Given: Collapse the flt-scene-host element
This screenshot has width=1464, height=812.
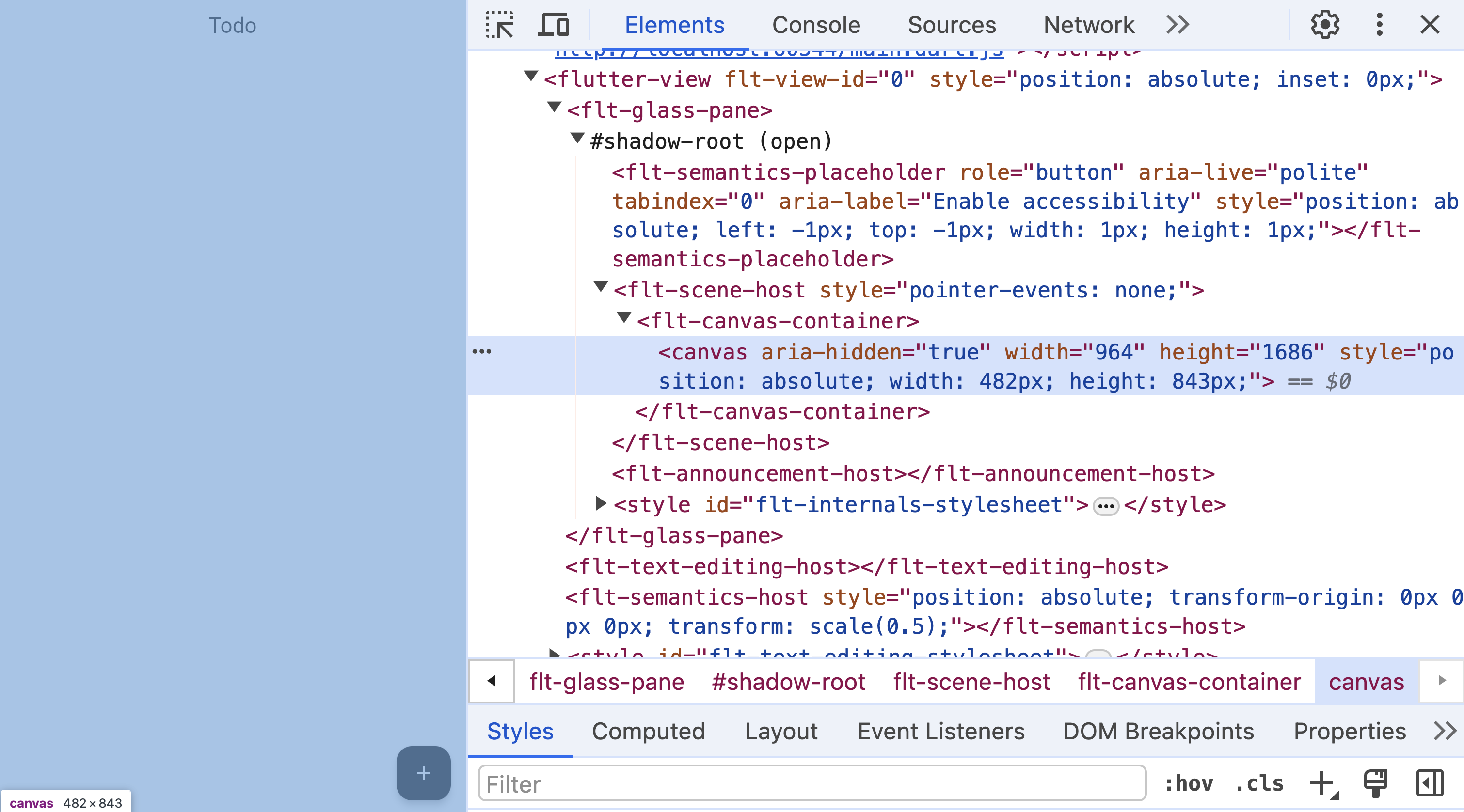Looking at the screenshot, I should pyautogui.click(x=600, y=288).
